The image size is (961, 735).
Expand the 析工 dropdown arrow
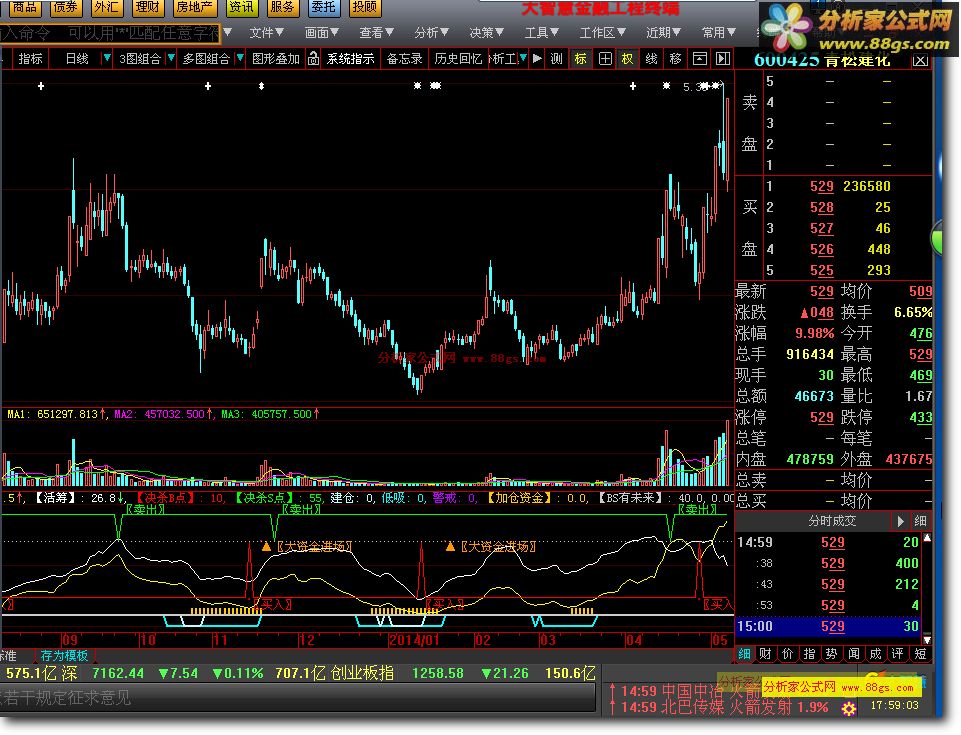coord(523,58)
